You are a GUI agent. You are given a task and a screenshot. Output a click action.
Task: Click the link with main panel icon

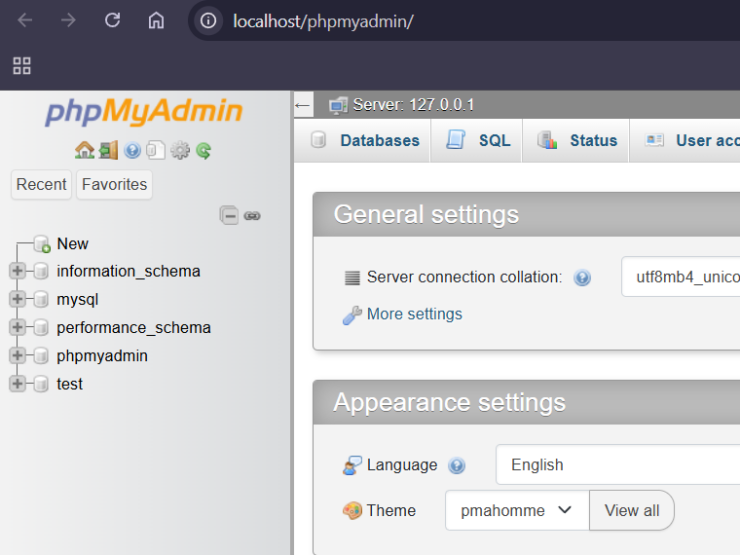click(252, 215)
